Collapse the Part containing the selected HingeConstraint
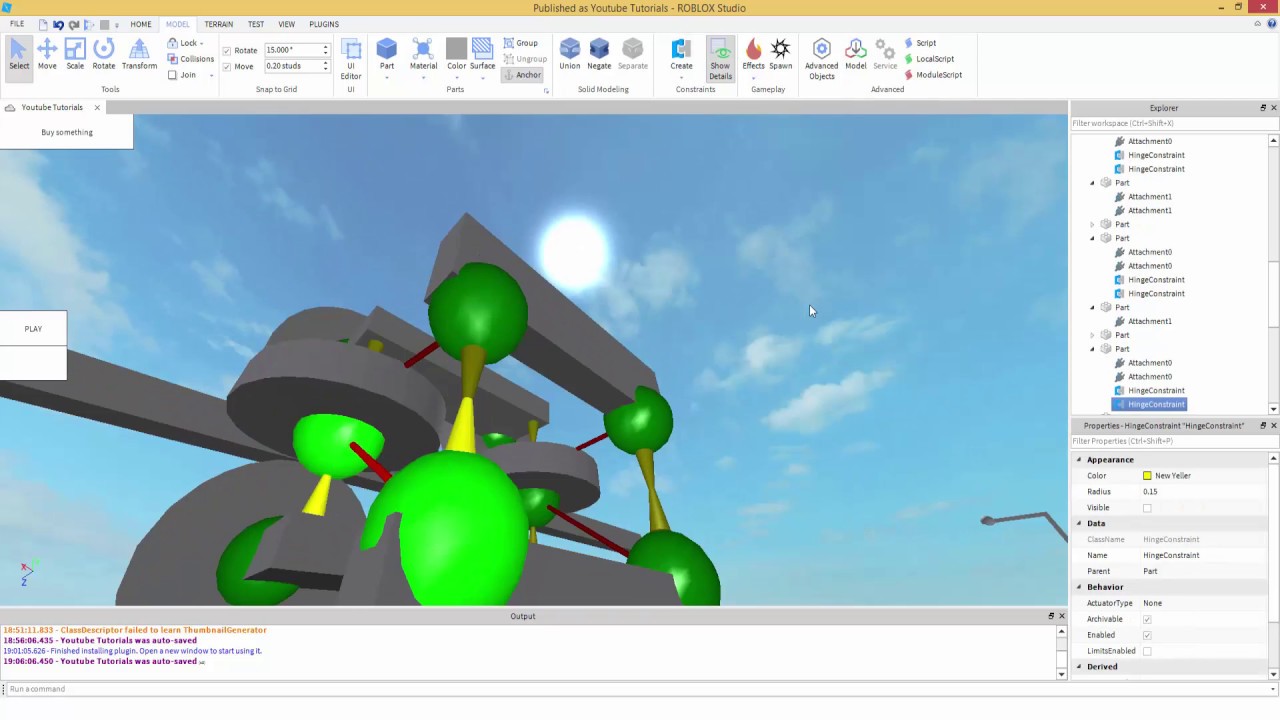1280x720 pixels. [1092, 349]
